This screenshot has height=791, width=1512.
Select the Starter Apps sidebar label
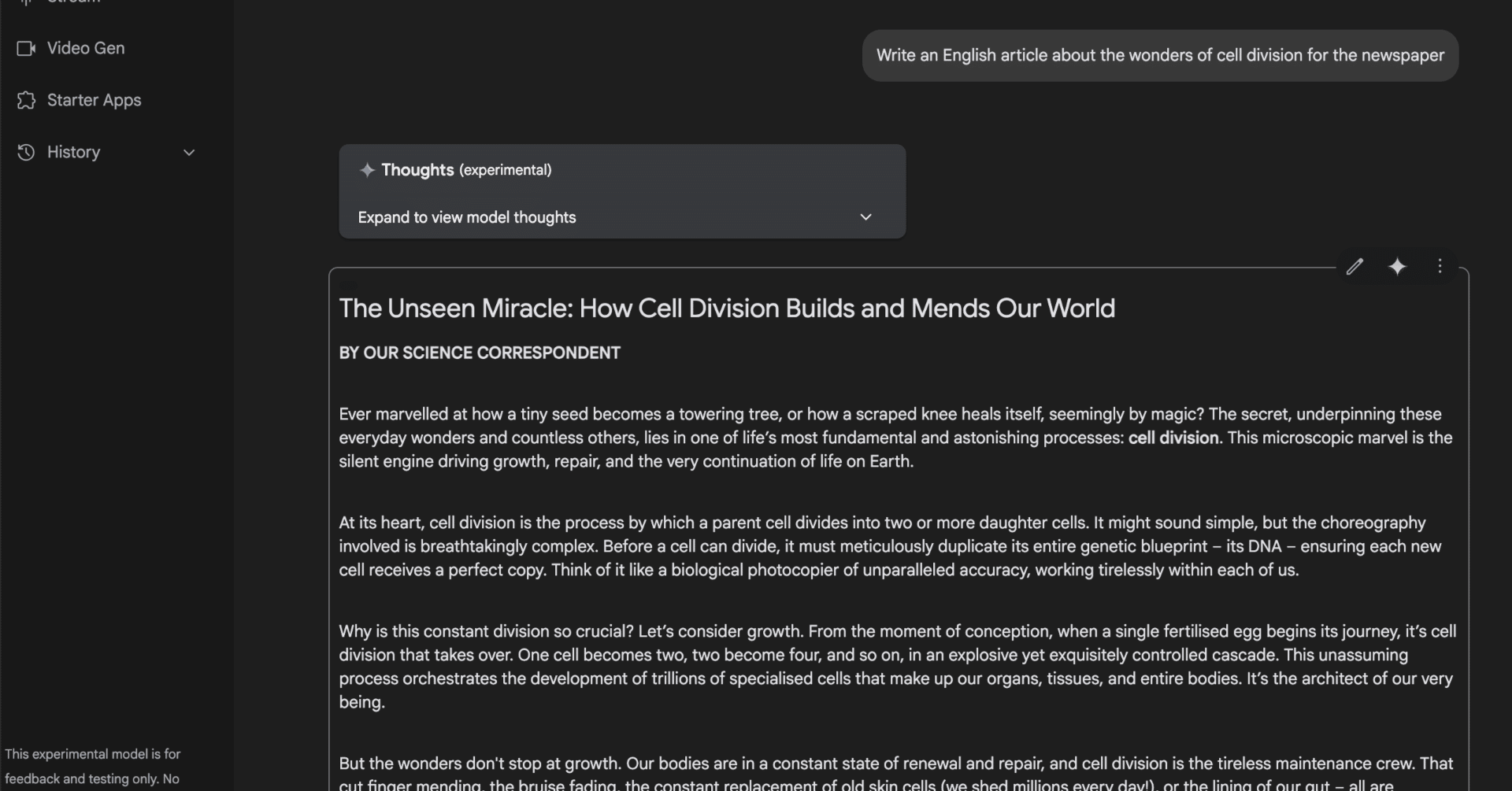[94, 101]
